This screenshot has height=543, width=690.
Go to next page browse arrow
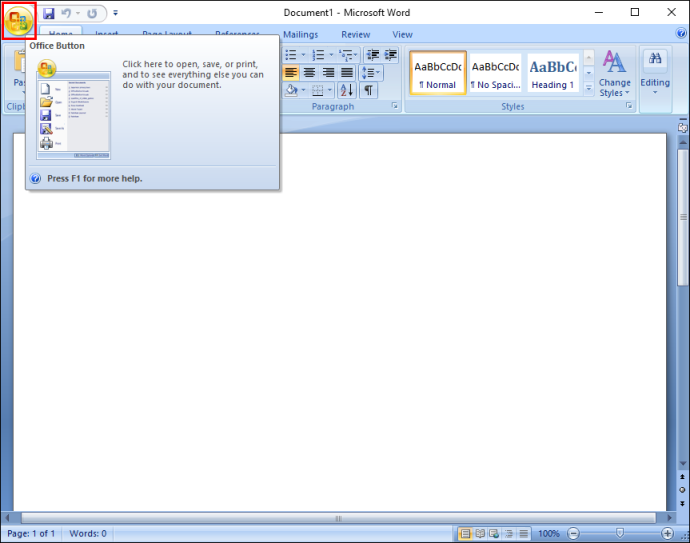[683, 503]
